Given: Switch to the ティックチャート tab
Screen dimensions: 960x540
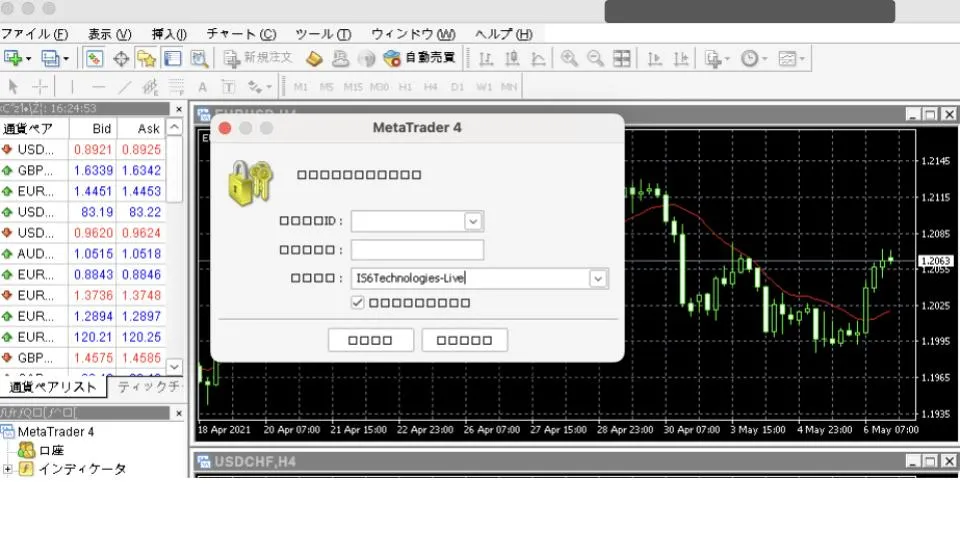Looking at the screenshot, I should point(147,387).
